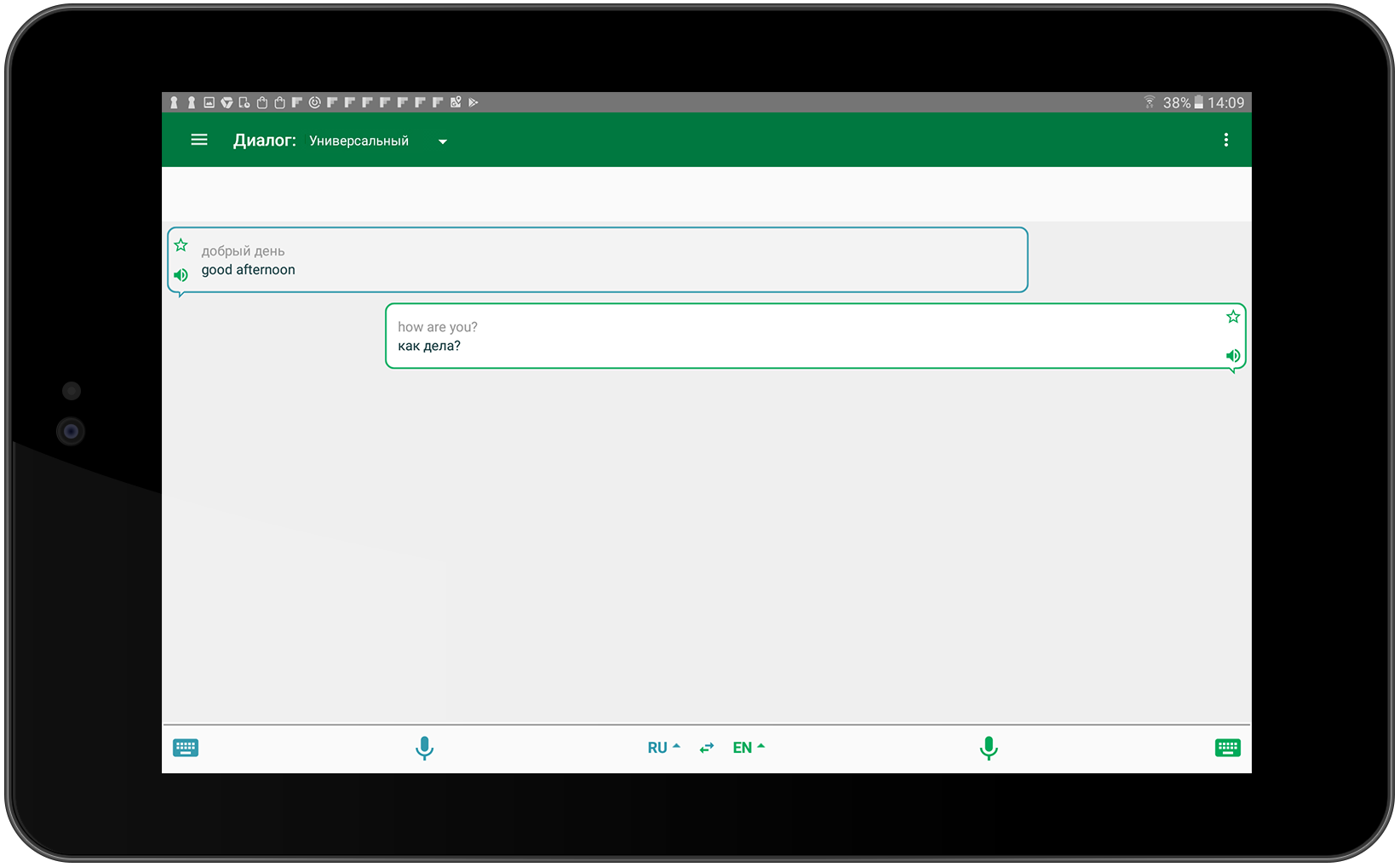The image size is (1400, 867).
Task: Play audio for "good afternoon" translation
Action: point(181,275)
